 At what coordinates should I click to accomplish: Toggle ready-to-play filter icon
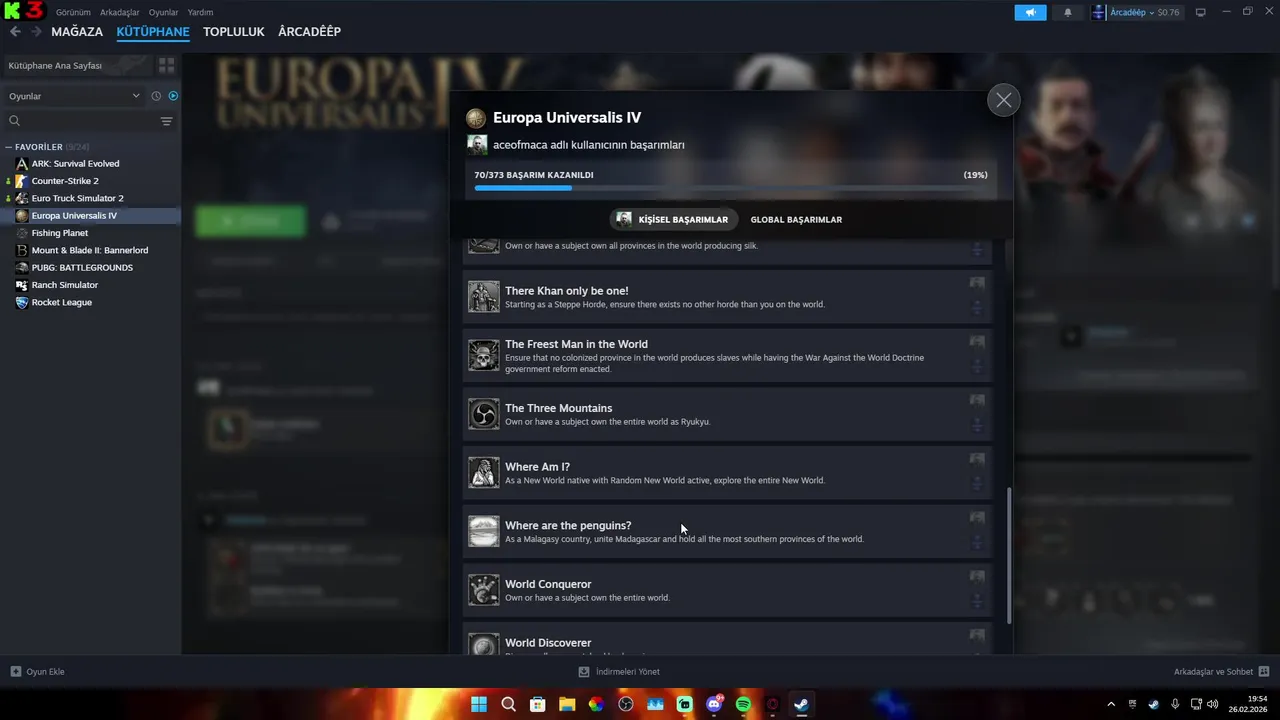point(173,96)
